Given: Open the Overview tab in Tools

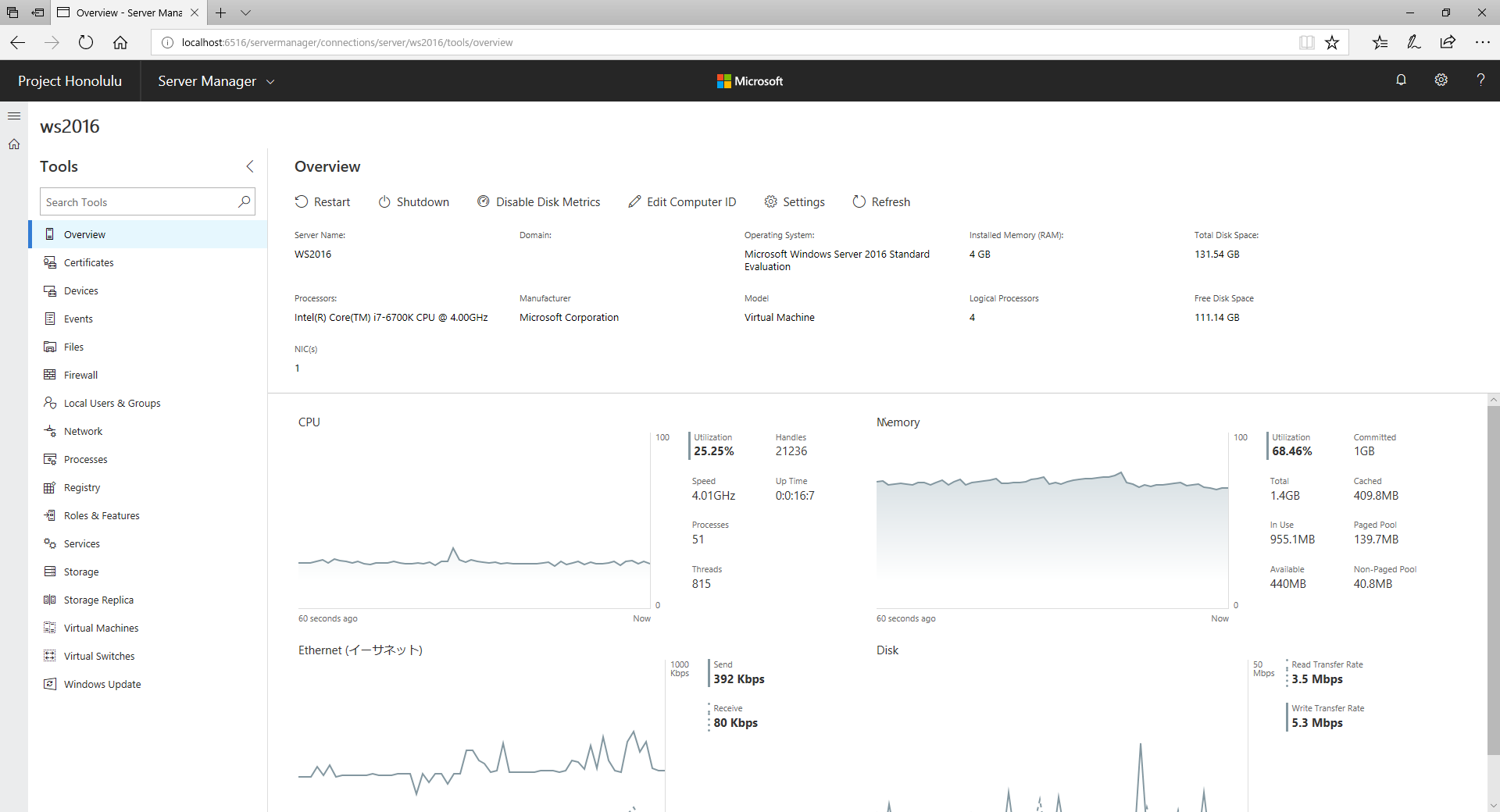Looking at the screenshot, I should coord(84,234).
